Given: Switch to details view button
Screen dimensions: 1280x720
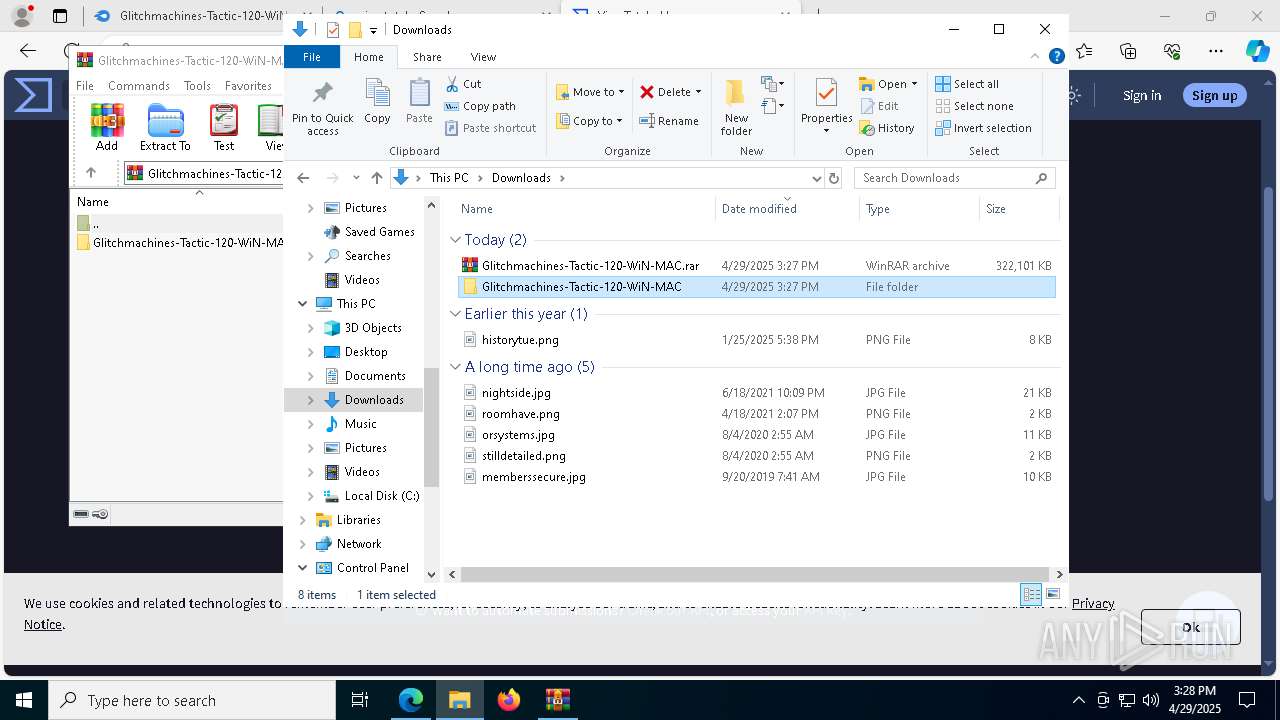Looking at the screenshot, I should [1031, 594].
